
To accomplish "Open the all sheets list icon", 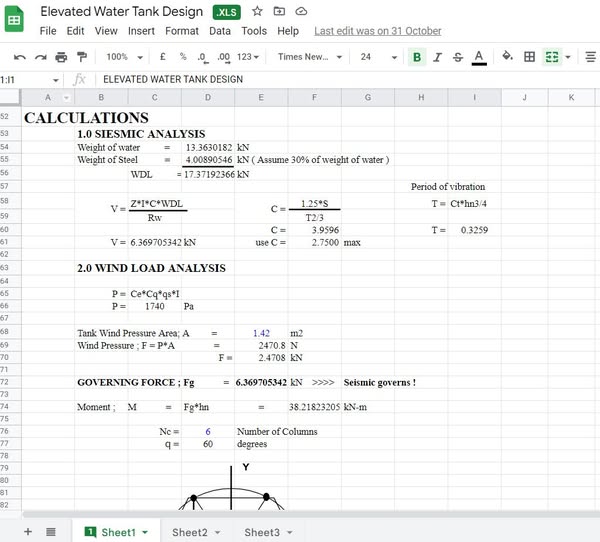I will (51, 532).
